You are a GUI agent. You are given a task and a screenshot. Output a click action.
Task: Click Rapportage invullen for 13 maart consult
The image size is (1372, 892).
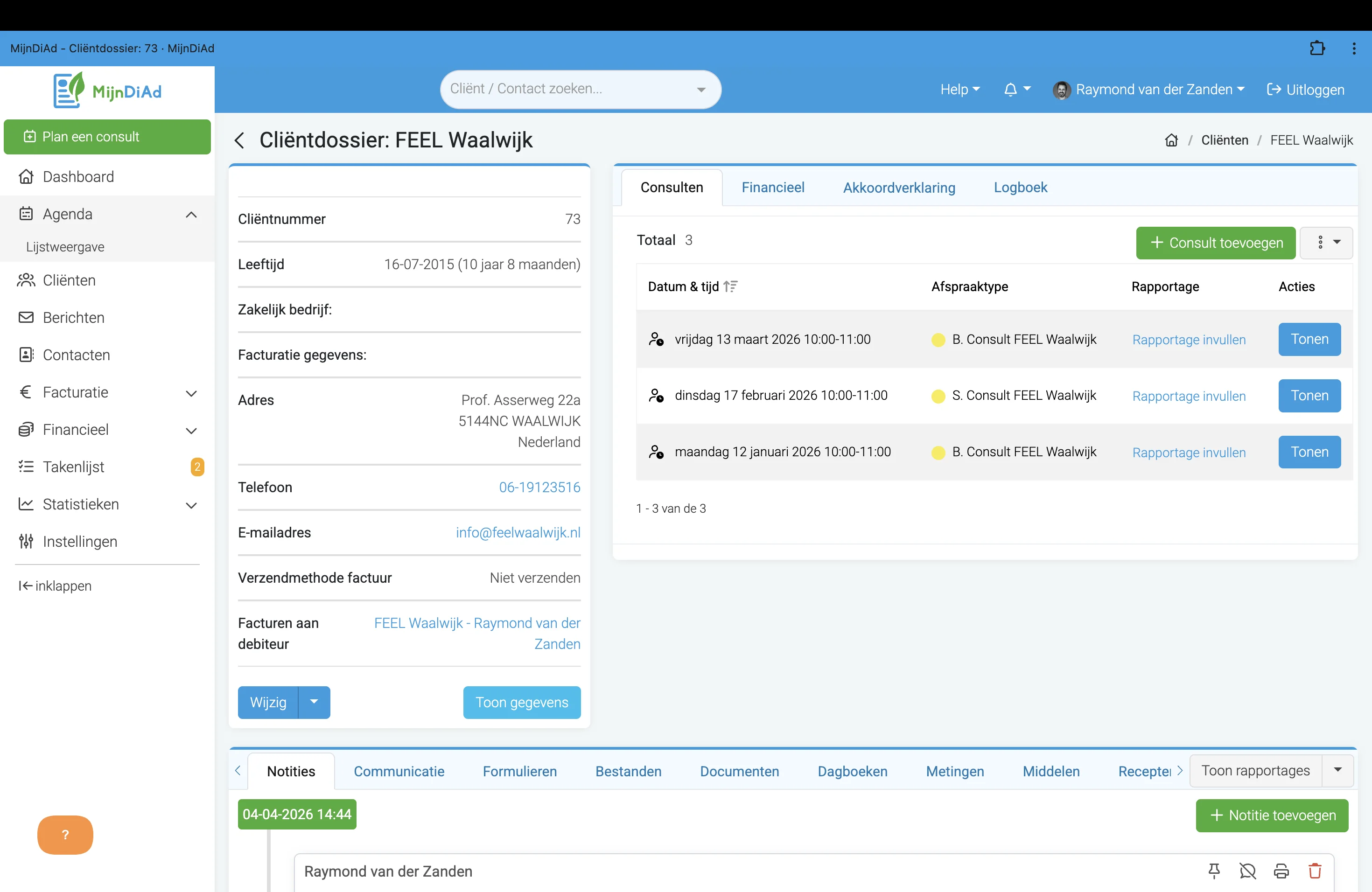[x=1188, y=339]
